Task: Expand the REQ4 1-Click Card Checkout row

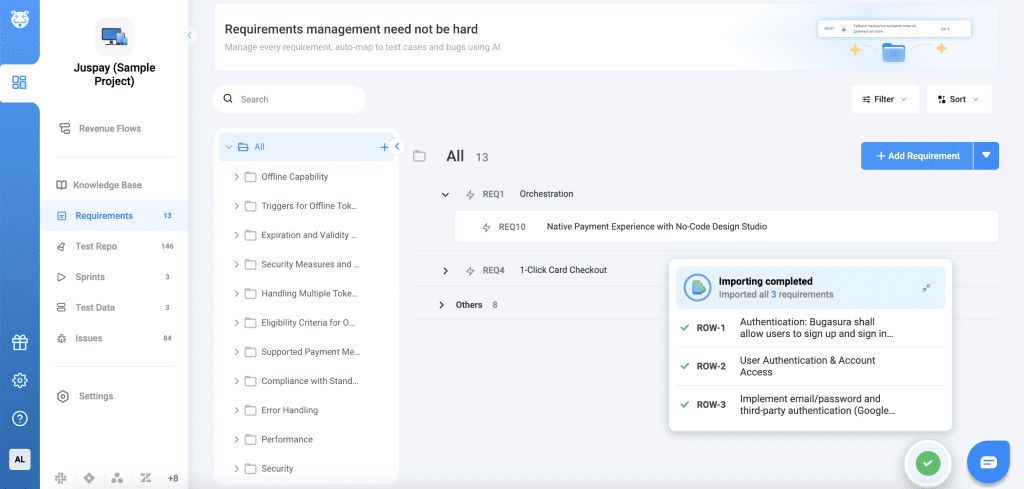Action: coord(445,270)
